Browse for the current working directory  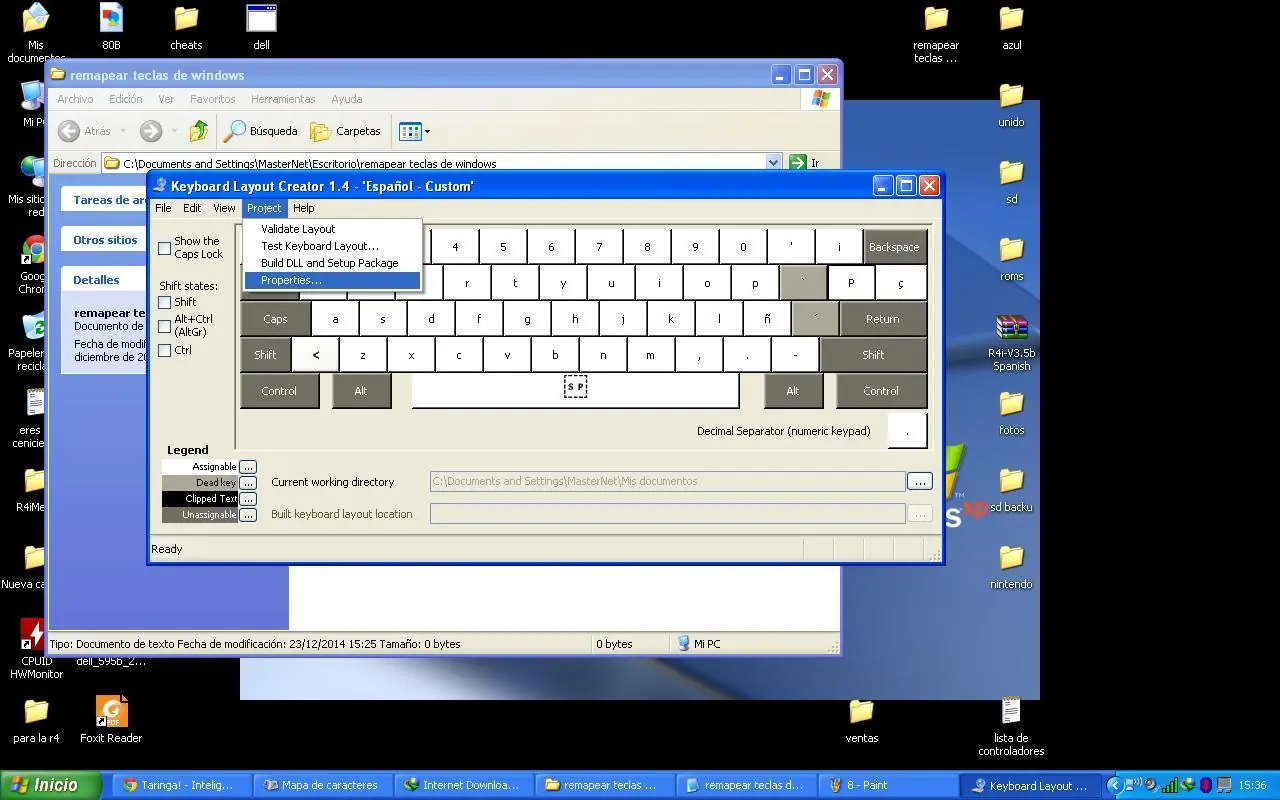click(x=919, y=482)
